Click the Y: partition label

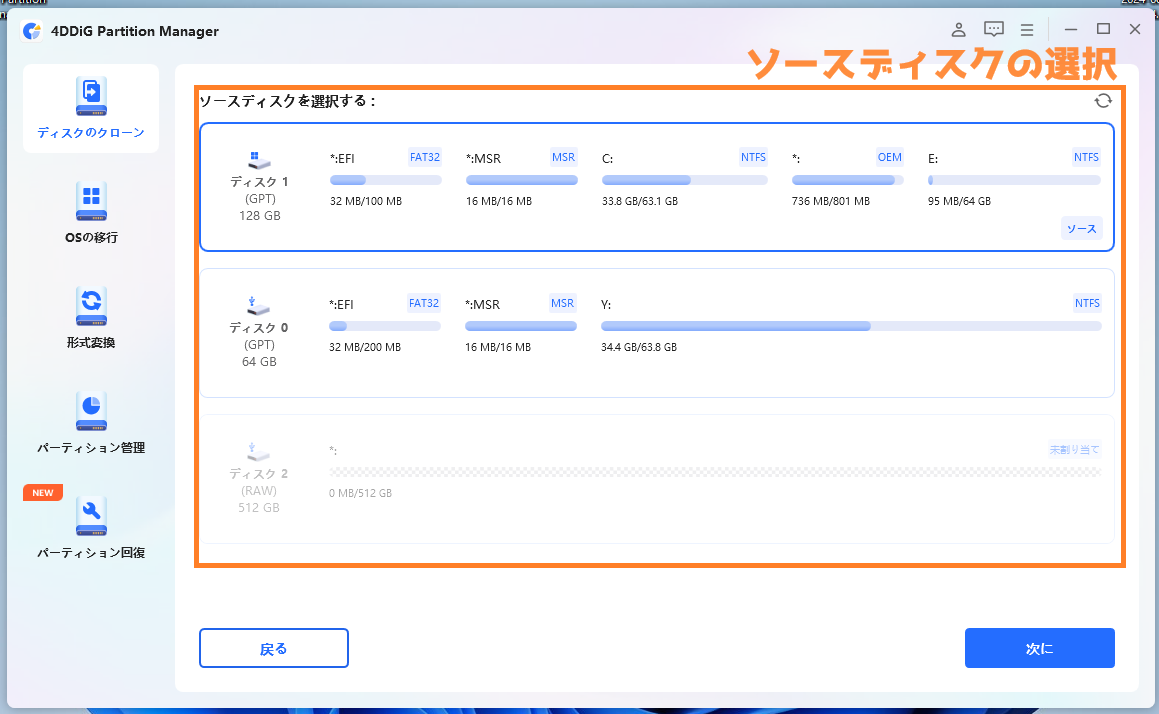606,305
